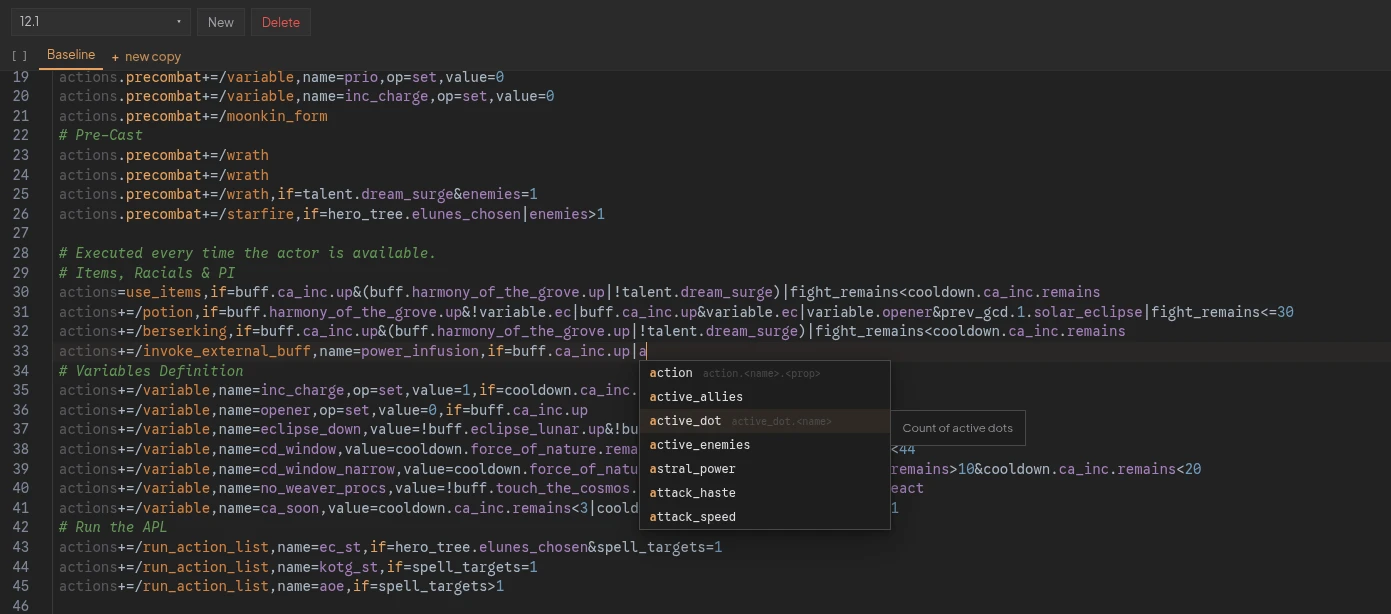
Task: Click 'name=prio' on line 19
Action: pos(340,77)
